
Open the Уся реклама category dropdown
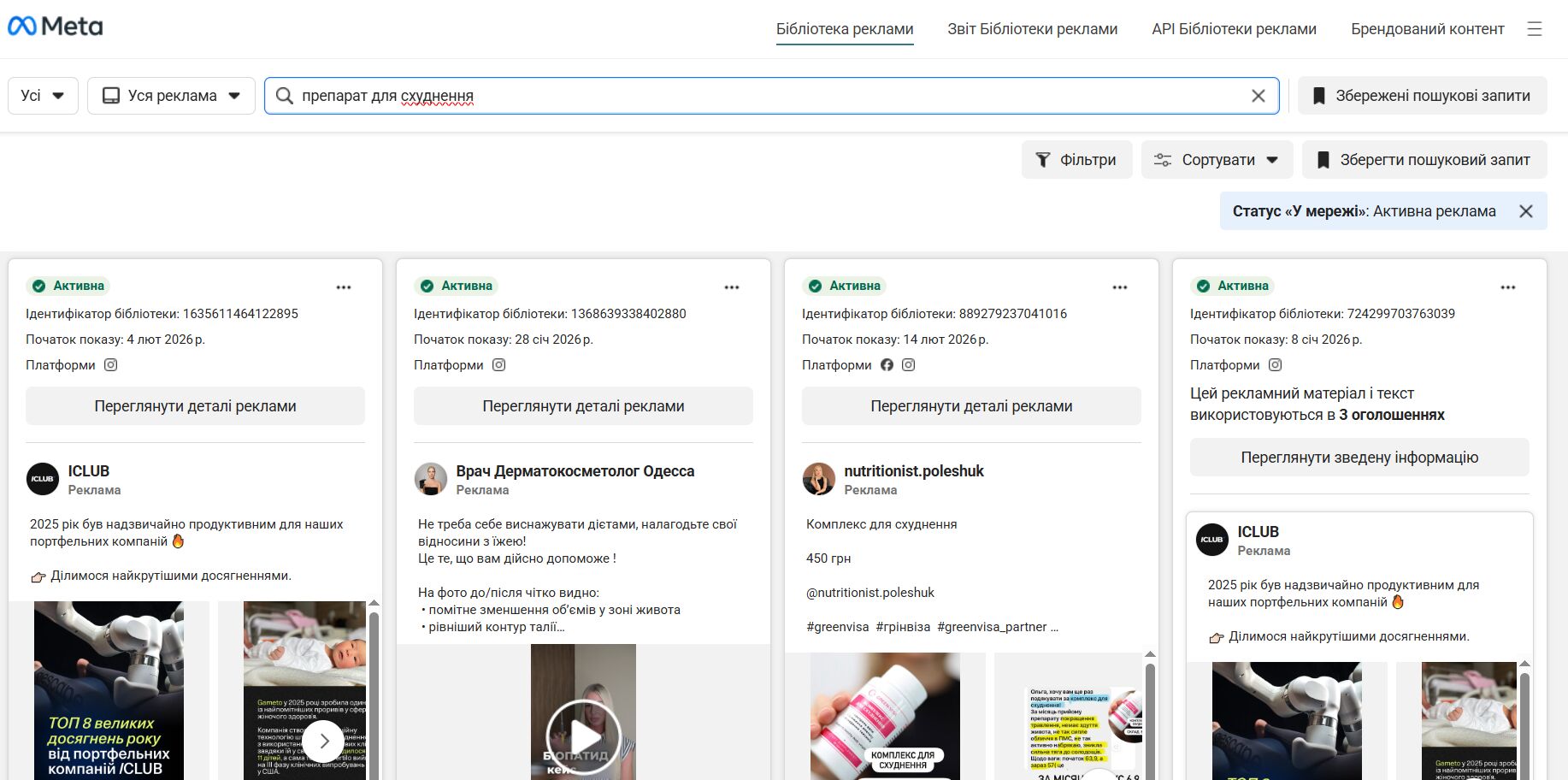[x=171, y=96]
